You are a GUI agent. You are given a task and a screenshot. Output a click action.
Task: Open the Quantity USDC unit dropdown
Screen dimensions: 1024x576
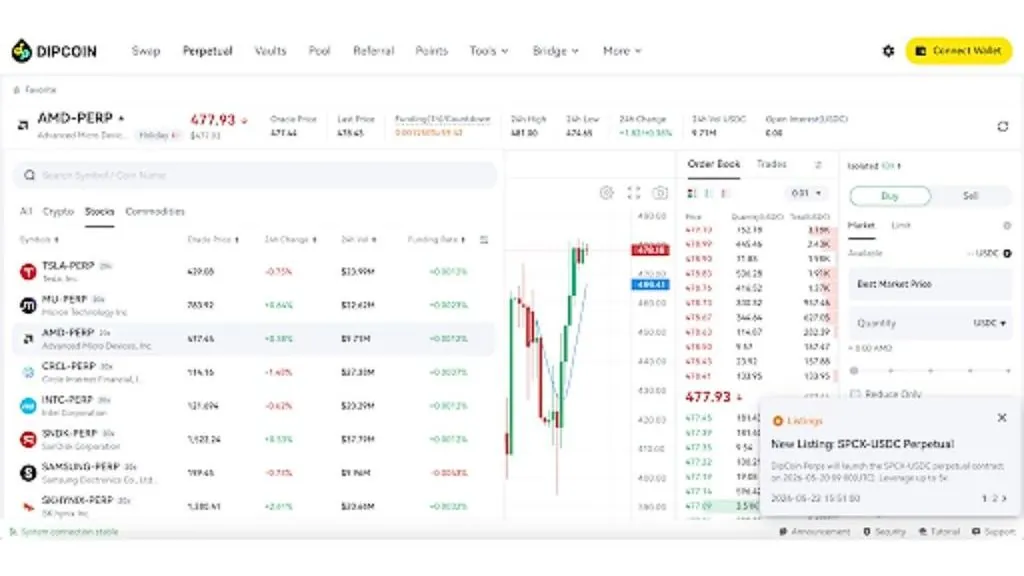click(989, 323)
